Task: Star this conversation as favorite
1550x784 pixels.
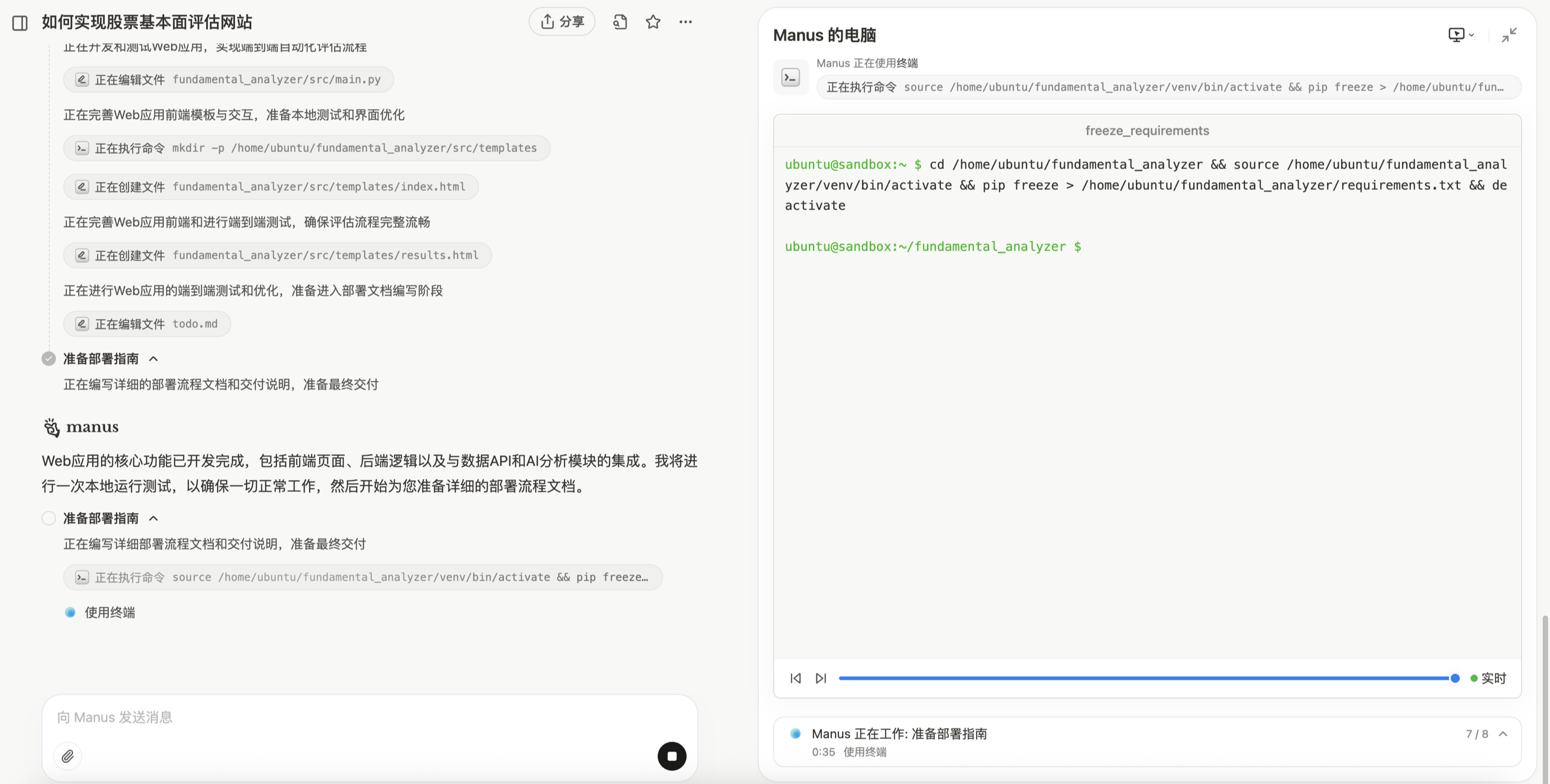Action: pos(653,22)
